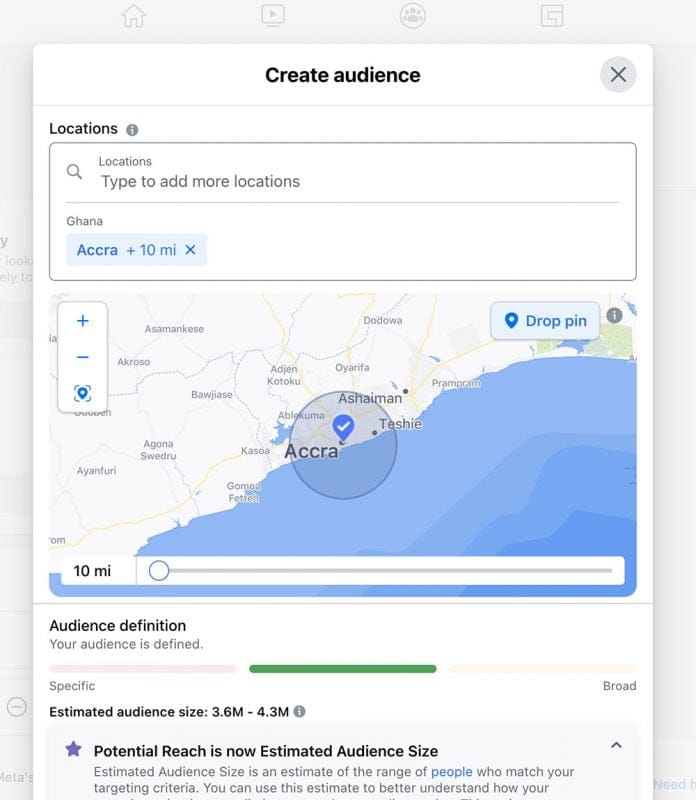
Task: Open the Groups tab icon
Action: click(412, 15)
